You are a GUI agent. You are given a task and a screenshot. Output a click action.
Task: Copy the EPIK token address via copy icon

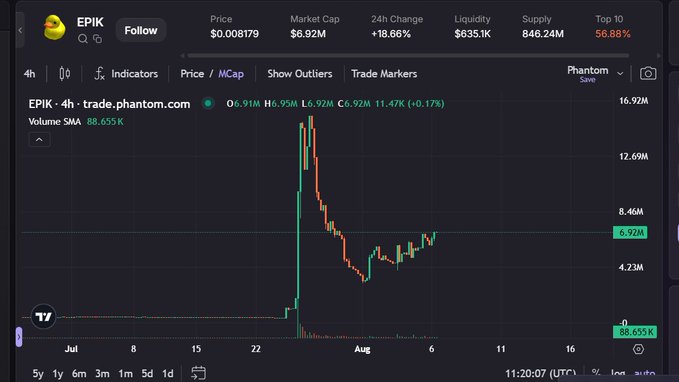pyautogui.click(x=97, y=39)
